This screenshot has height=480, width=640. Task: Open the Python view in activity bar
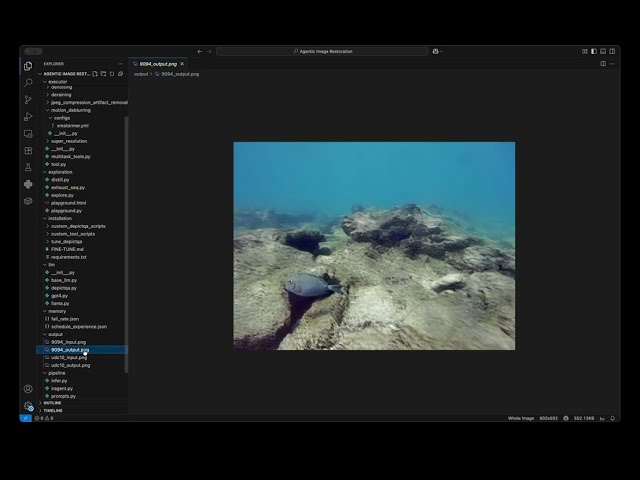coord(28,184)
